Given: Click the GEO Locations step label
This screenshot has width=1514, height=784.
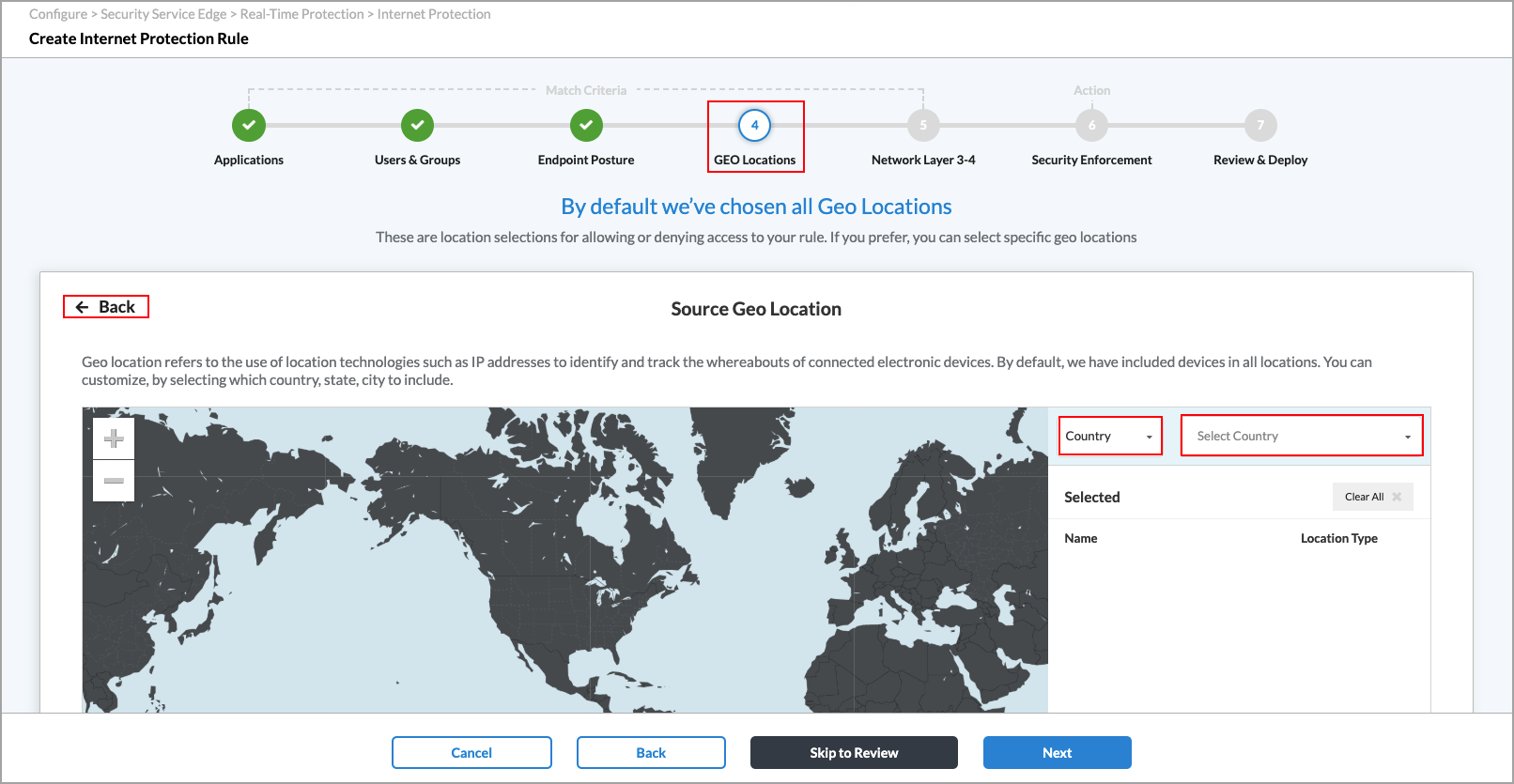Looking at the screenshot, I should click(x=754, y=160).
